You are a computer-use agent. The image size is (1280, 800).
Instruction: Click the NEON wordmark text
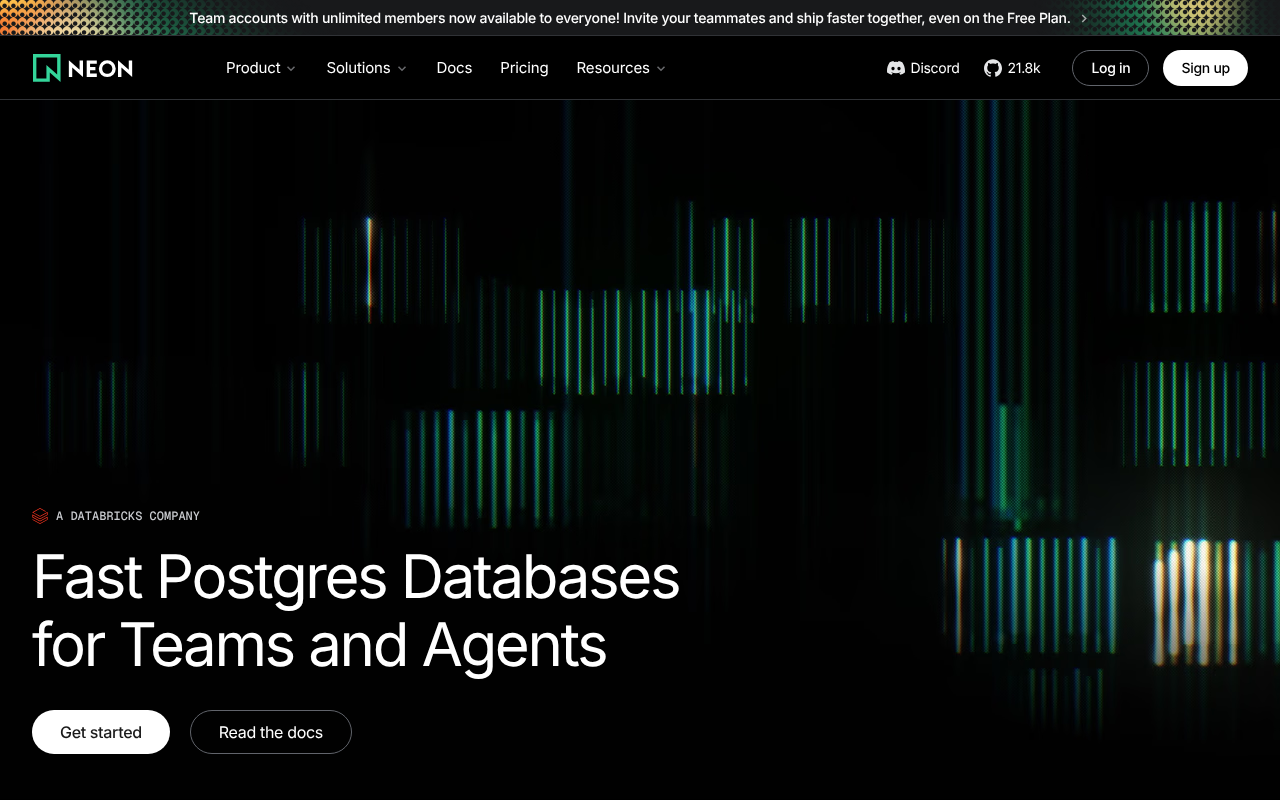click(100, 68)
